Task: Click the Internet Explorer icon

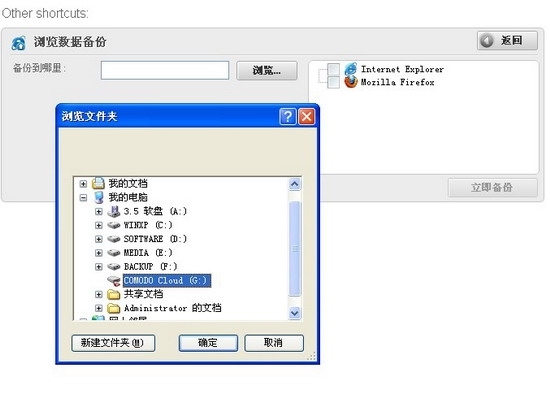Action: 351,69
